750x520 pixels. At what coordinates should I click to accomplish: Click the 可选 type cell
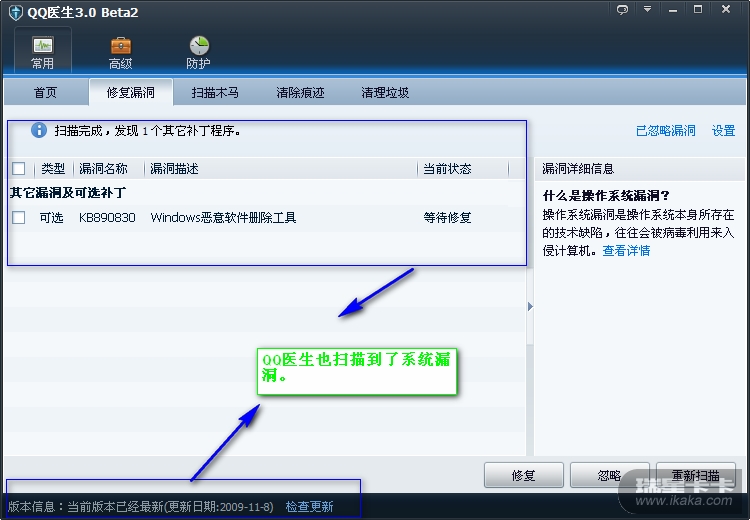click(51, 218)
